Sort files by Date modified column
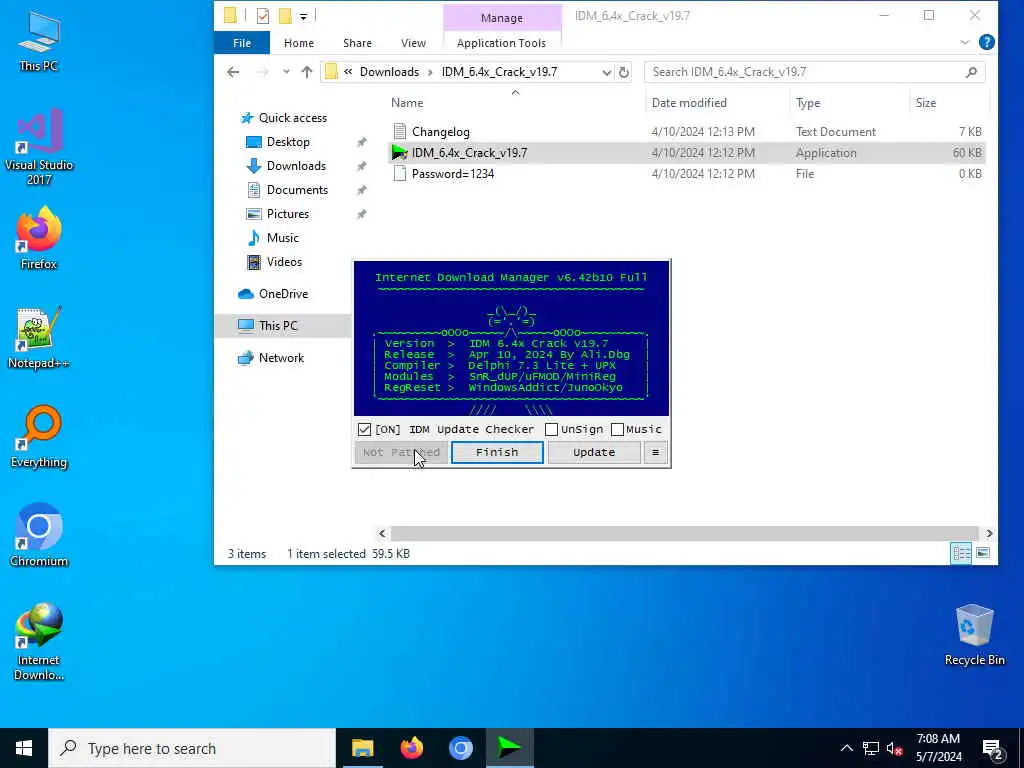This screenshot has width=1024, height=768. pyautogui.click(x=689, y=103)
